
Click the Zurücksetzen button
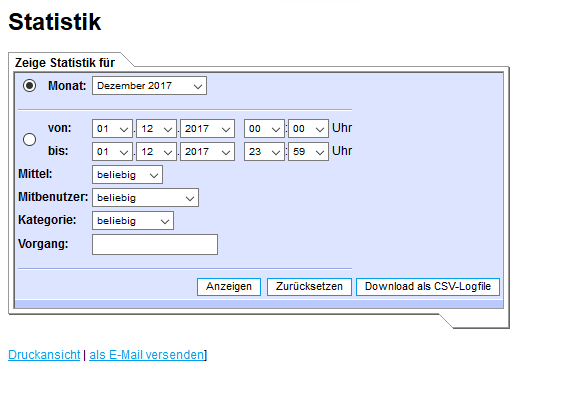[x=309, y=287]
